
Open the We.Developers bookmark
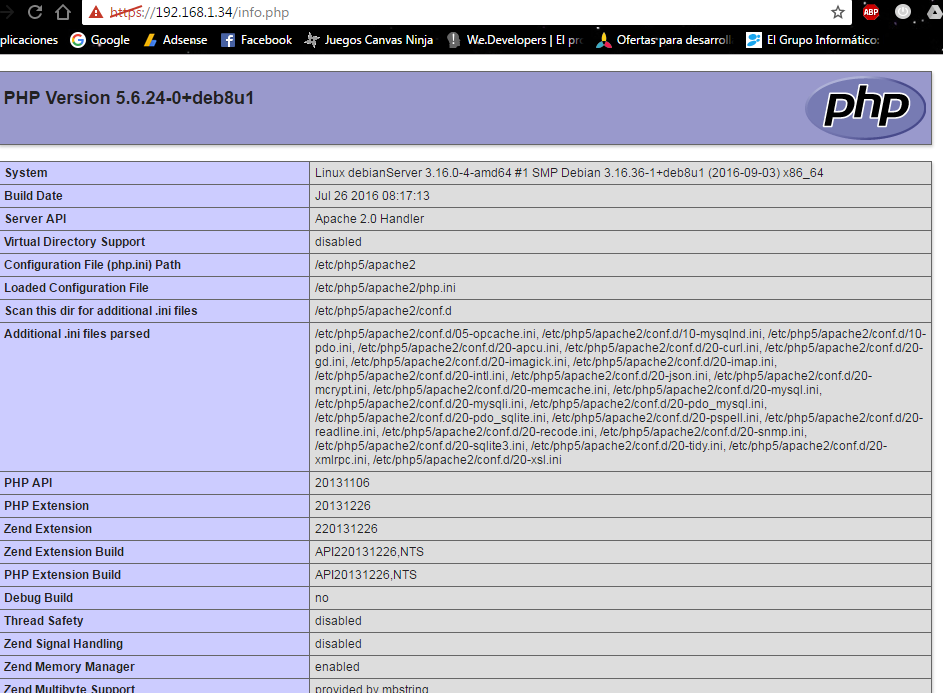pos(514,40)
